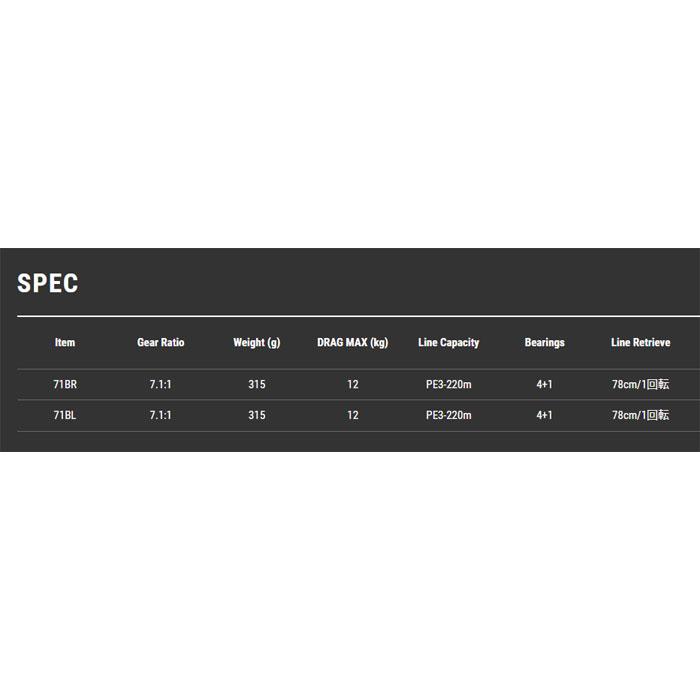Click the 78cm line retrieve for 71BL
700x700 pixels.
641,415
